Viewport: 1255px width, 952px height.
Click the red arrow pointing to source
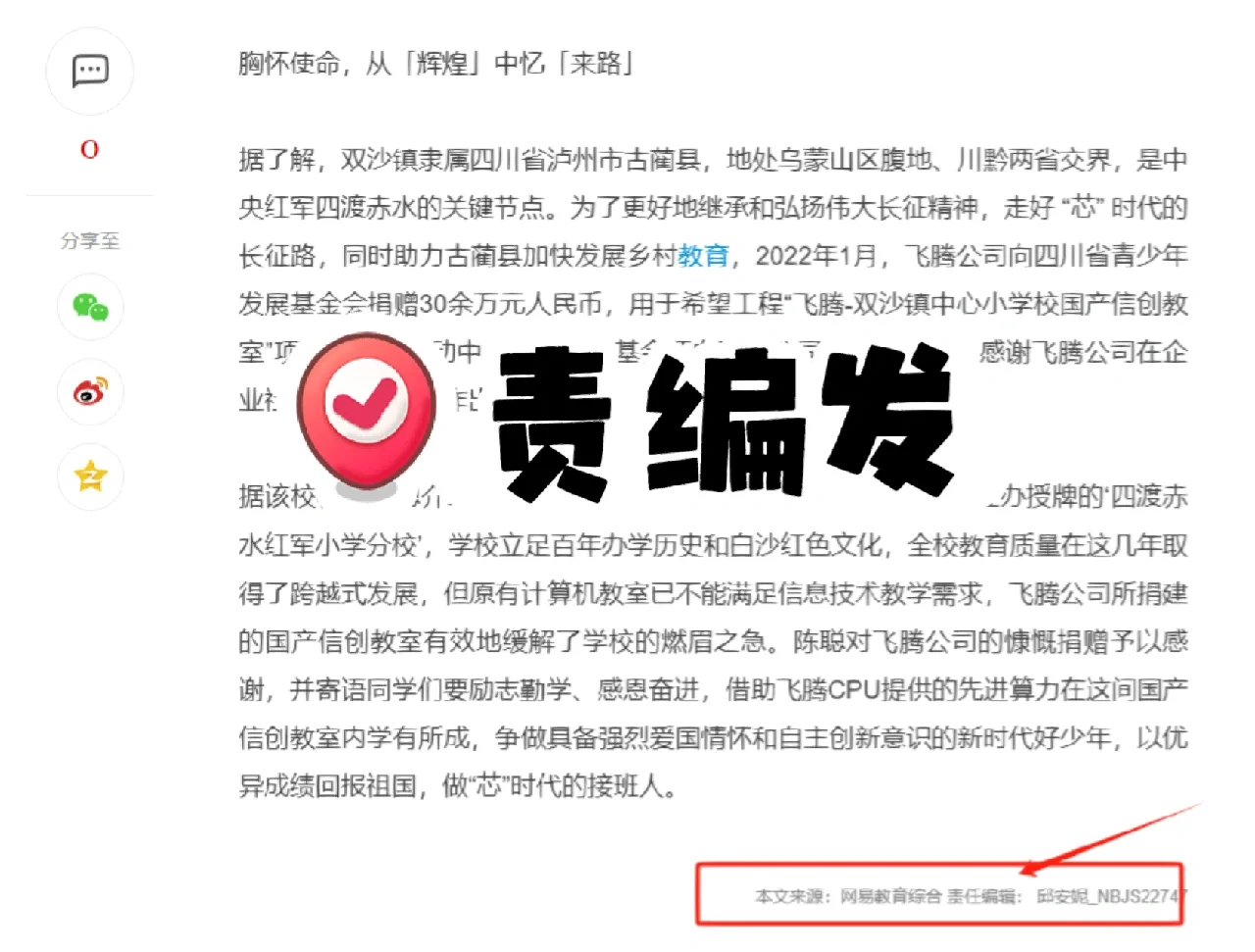tap(1112, 838)
